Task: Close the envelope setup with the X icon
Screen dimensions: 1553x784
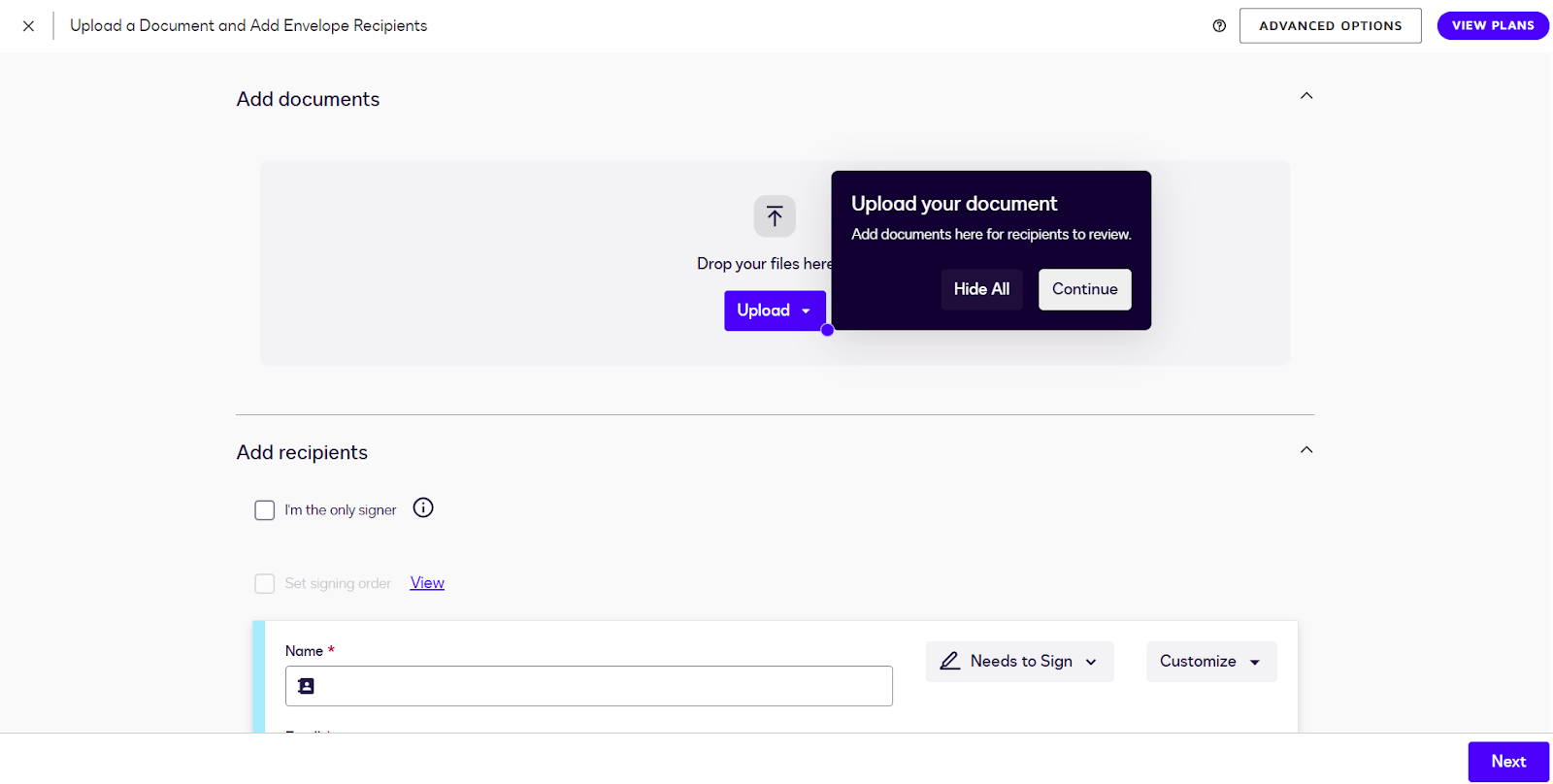Action: click(28, 26)
